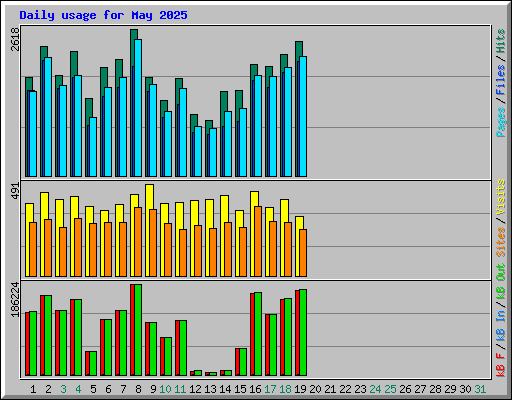Click the cyan hits bar for day 5

click(93, 147)
